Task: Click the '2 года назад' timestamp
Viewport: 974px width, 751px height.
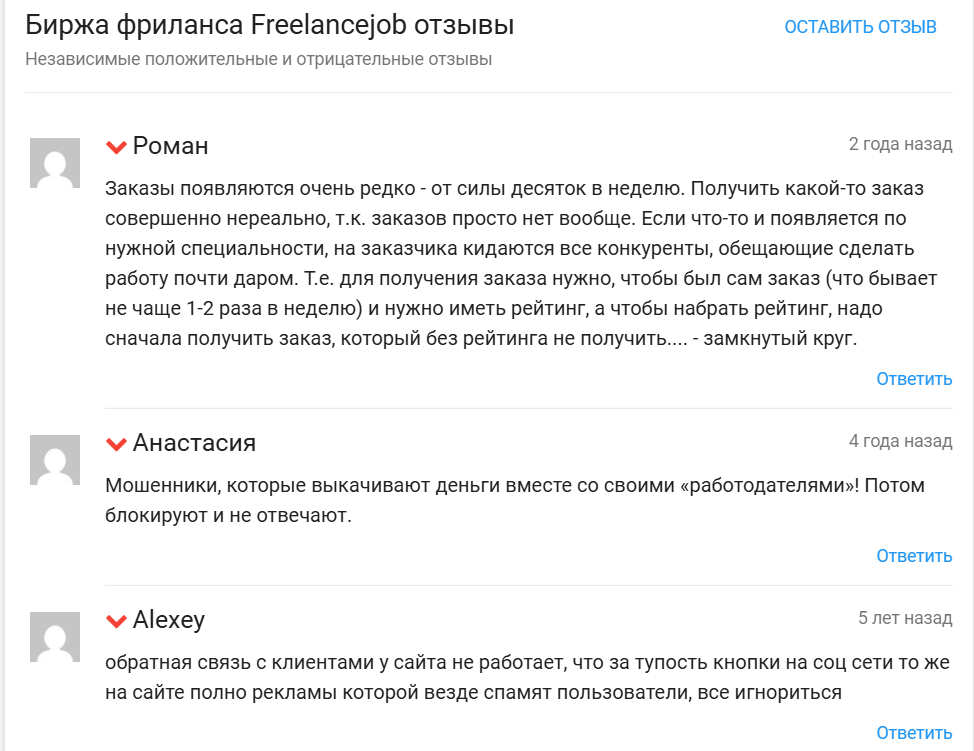Action: click(x=900, y=144)
